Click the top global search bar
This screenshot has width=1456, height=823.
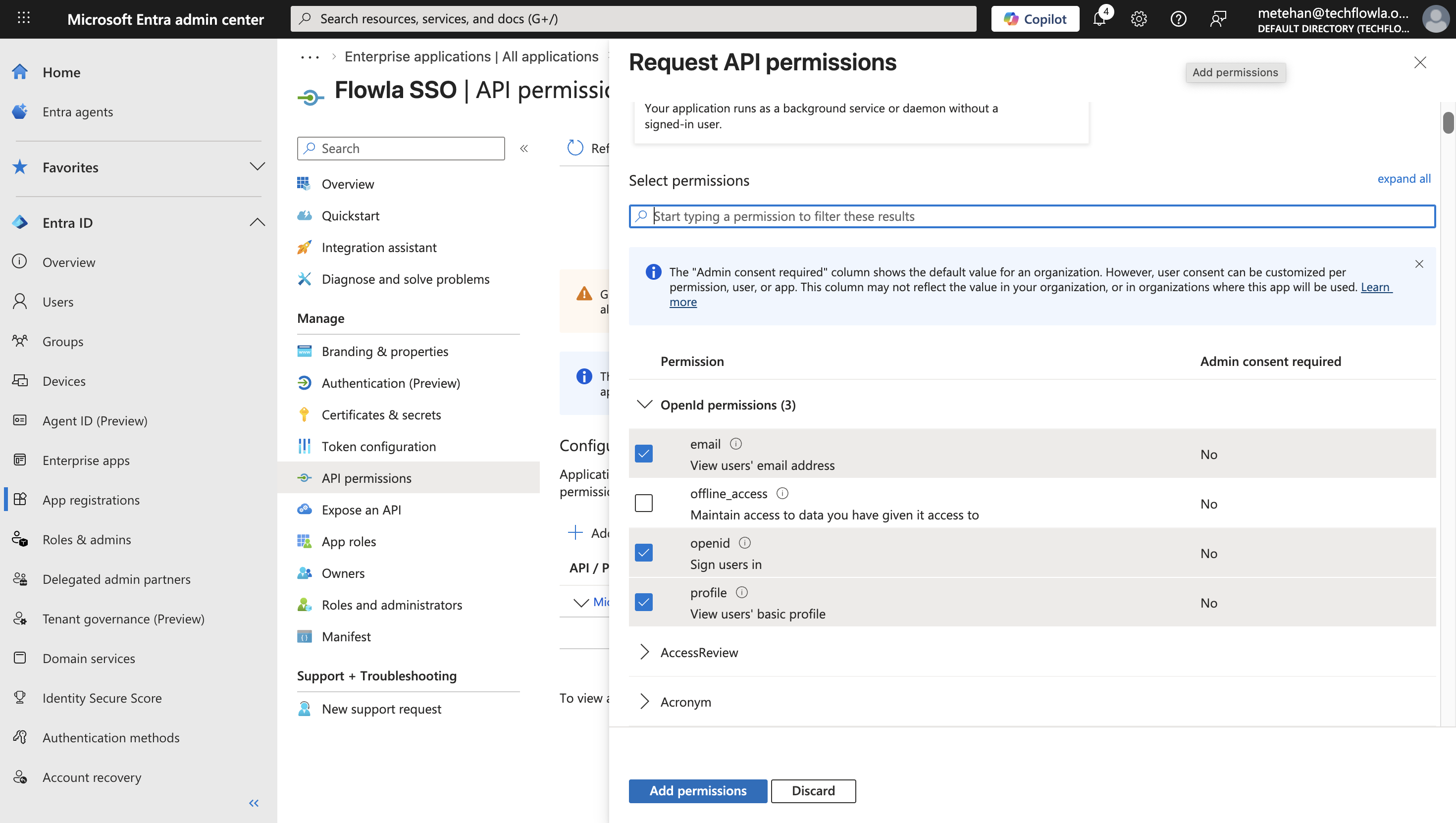pyautogui.click(x=633, y=19)
